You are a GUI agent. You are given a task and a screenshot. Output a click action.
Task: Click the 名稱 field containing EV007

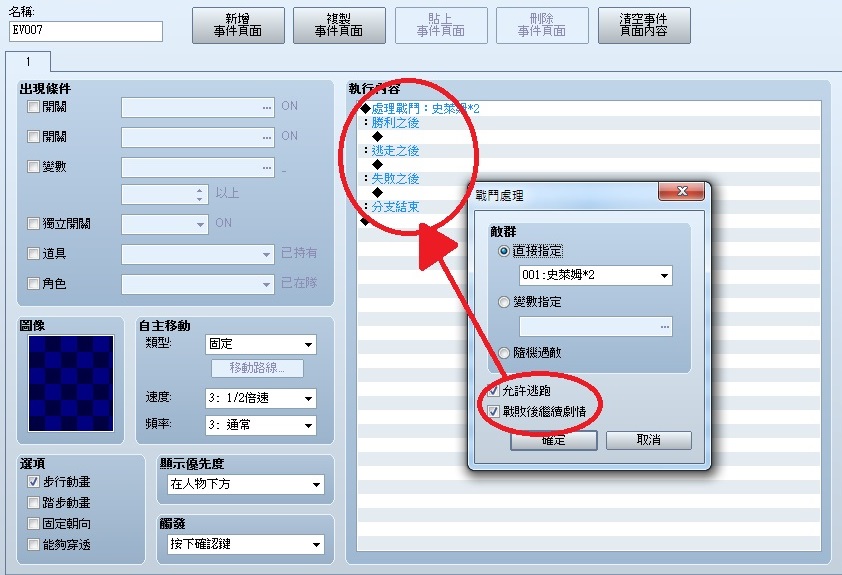pos(86,31)
